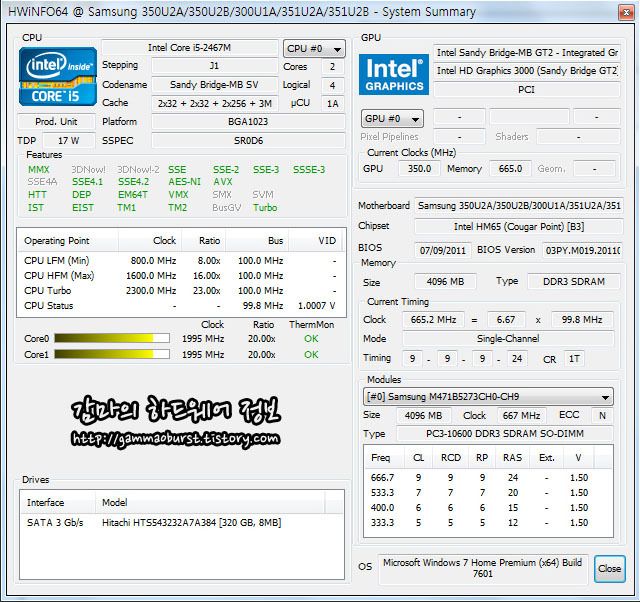This screenshot has height=602, width=640.
Task: Select the CPU Status row
Action: coord(181,306)
